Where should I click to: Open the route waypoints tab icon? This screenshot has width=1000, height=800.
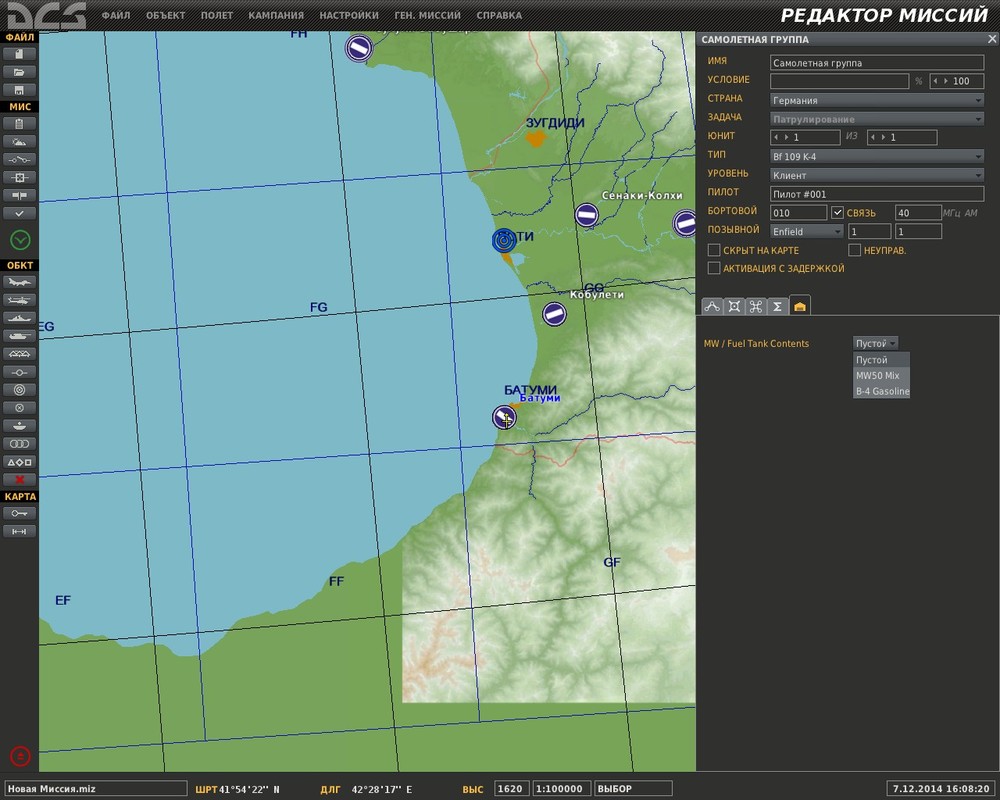click(712, 306)
